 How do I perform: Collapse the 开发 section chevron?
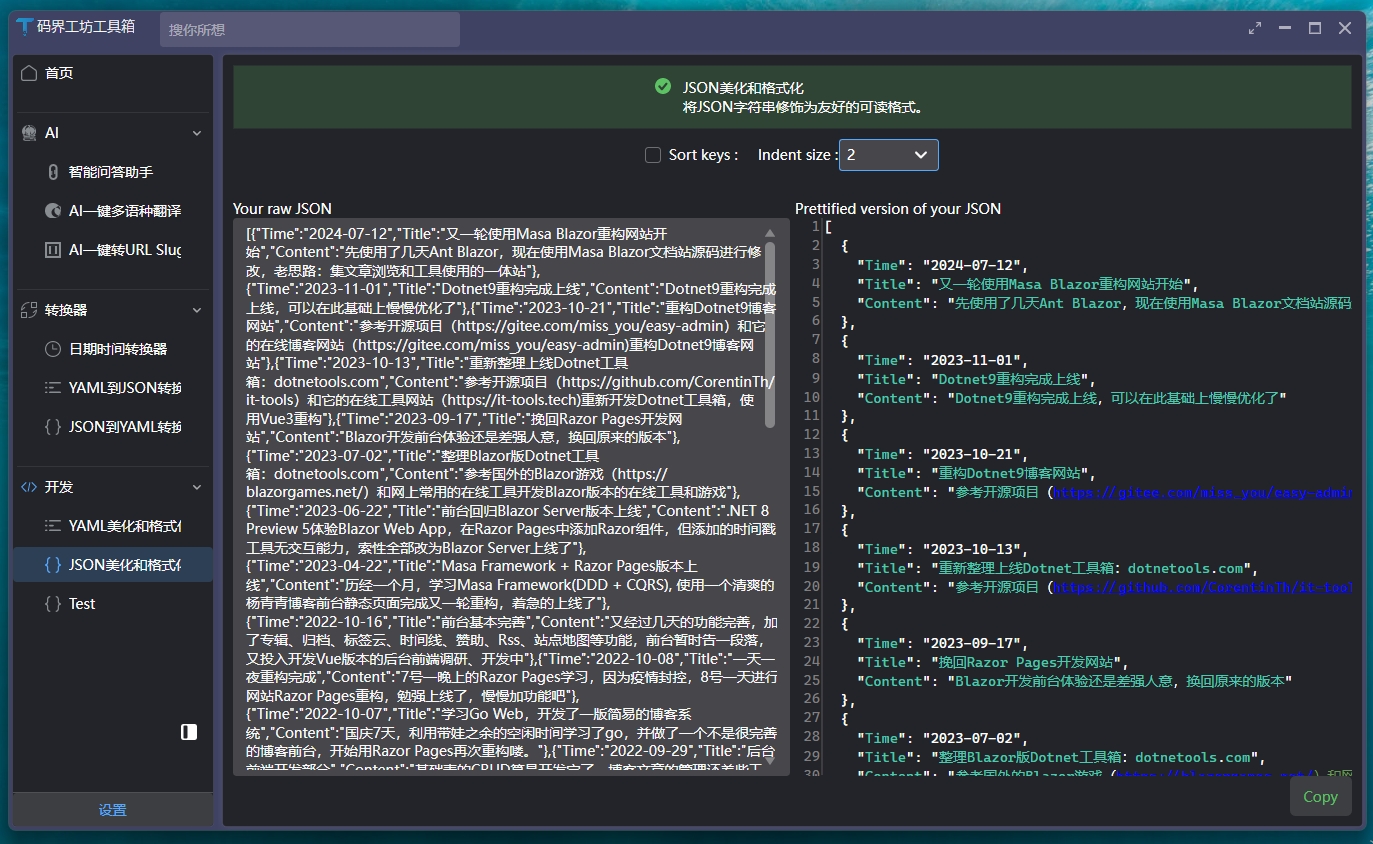(196, 487)
